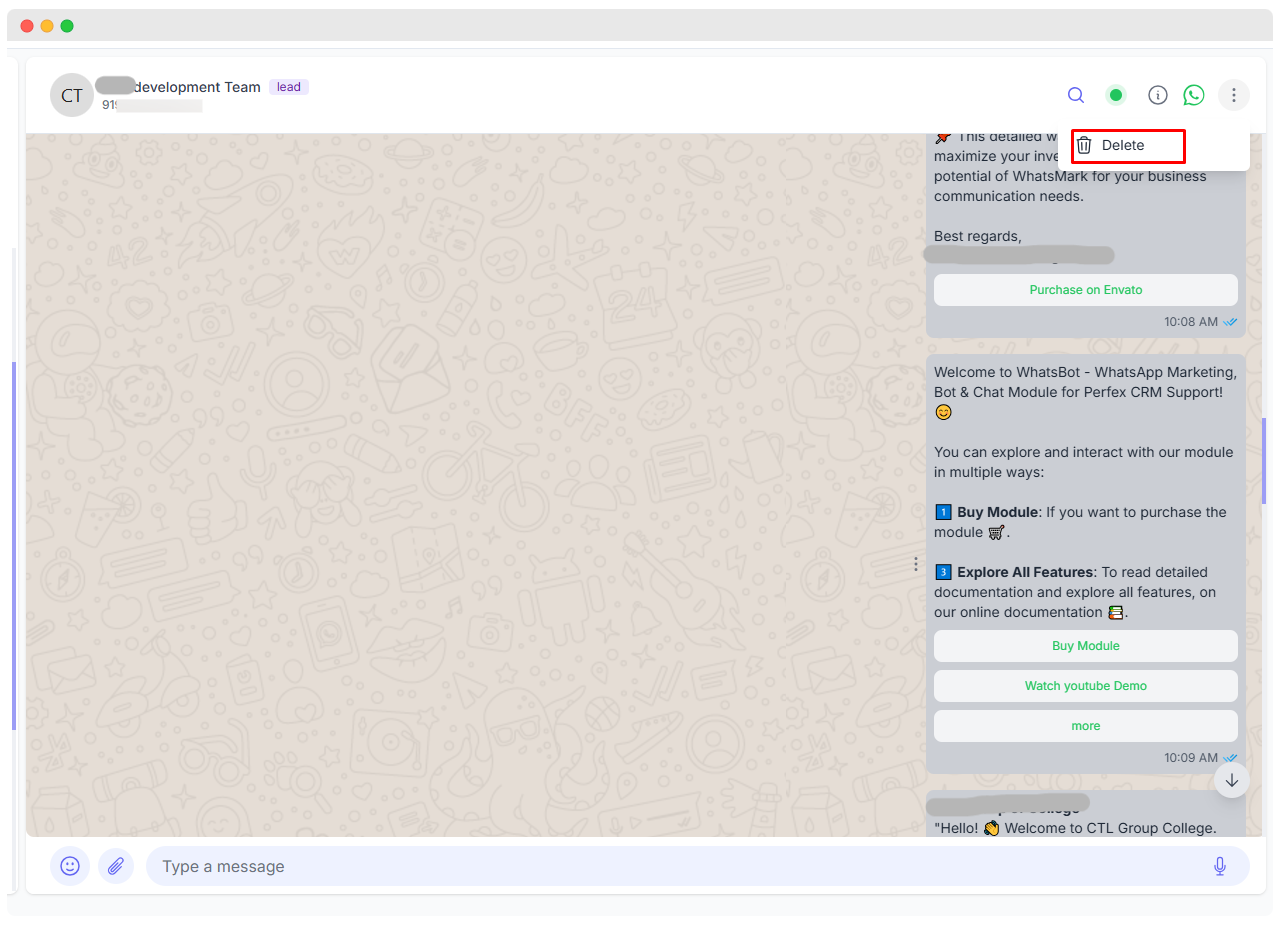
Task: Click the trash icon beside Delete
Action: (1085, 145)
